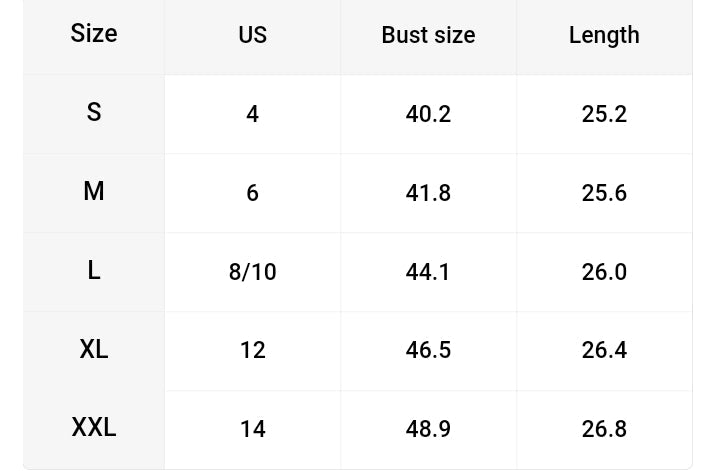Select the XXL size row label
720x471 pixels.
94,429
